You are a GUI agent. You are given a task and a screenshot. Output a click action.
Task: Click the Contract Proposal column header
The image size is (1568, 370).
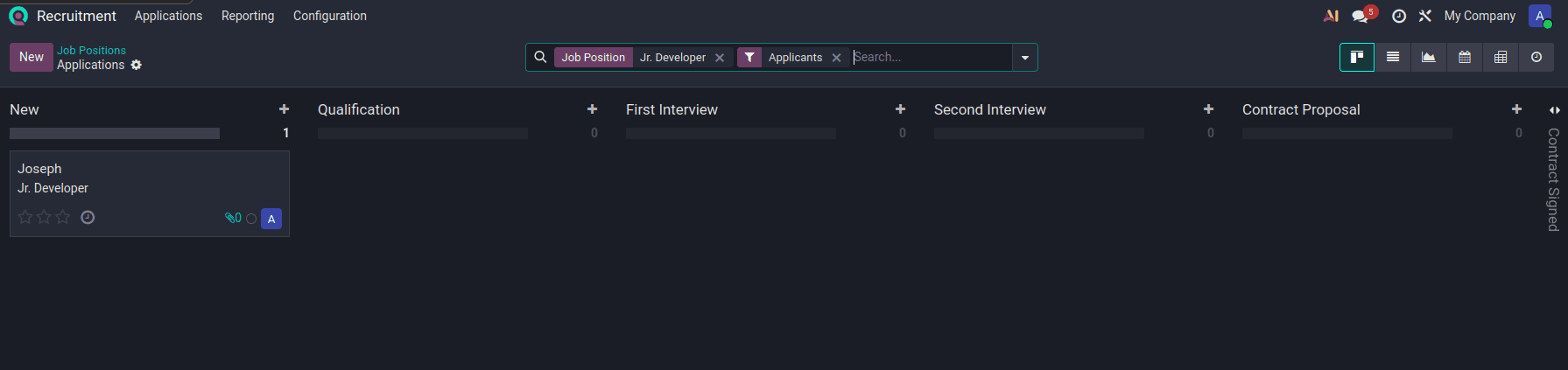pos(1301,109)
